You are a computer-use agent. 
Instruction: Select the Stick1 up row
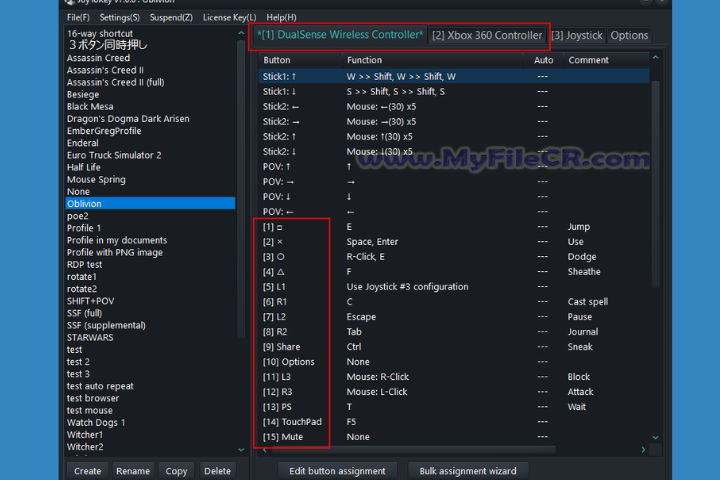tap(454, 76)
